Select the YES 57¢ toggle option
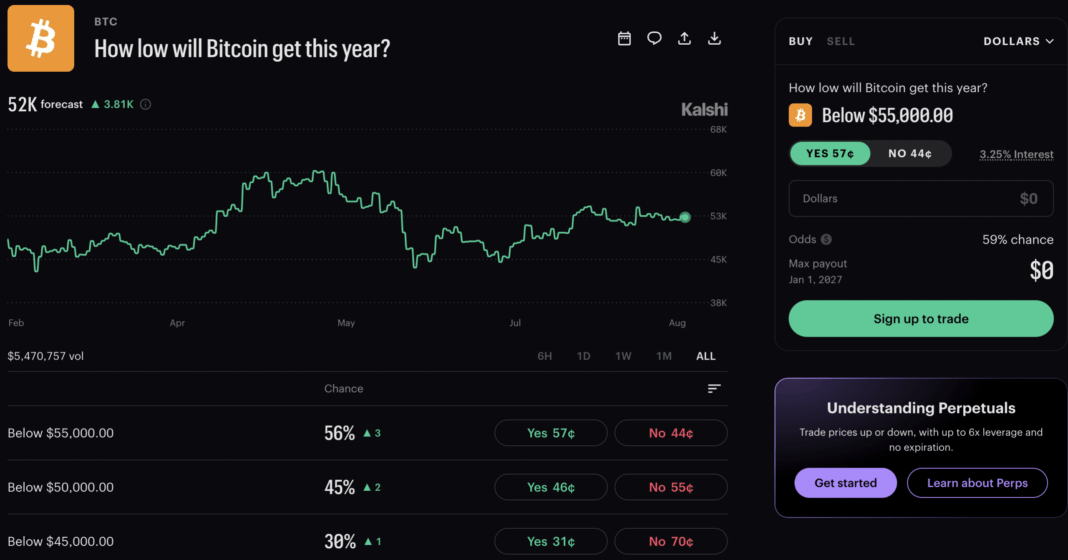The width and height of the screenshot is (1068, 560). pyautogui.click(x=830, y=153)
